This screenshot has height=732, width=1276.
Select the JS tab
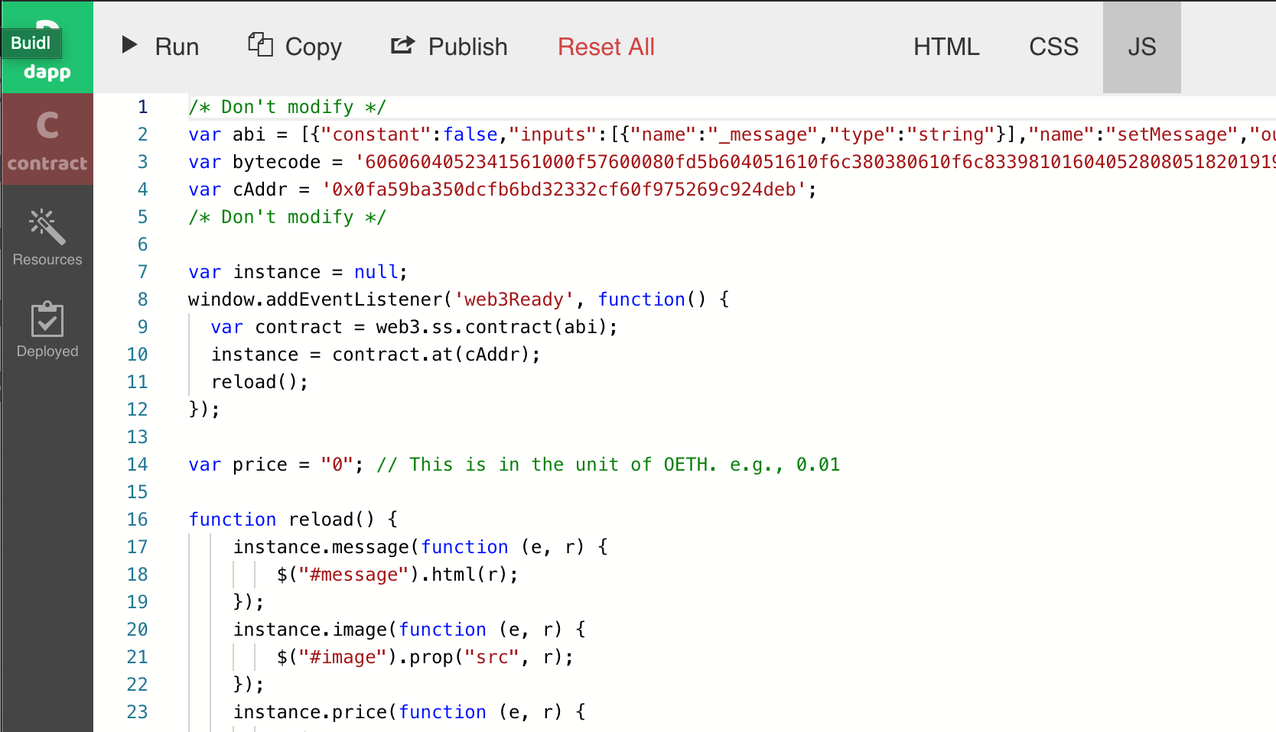tap(1142, 47)
